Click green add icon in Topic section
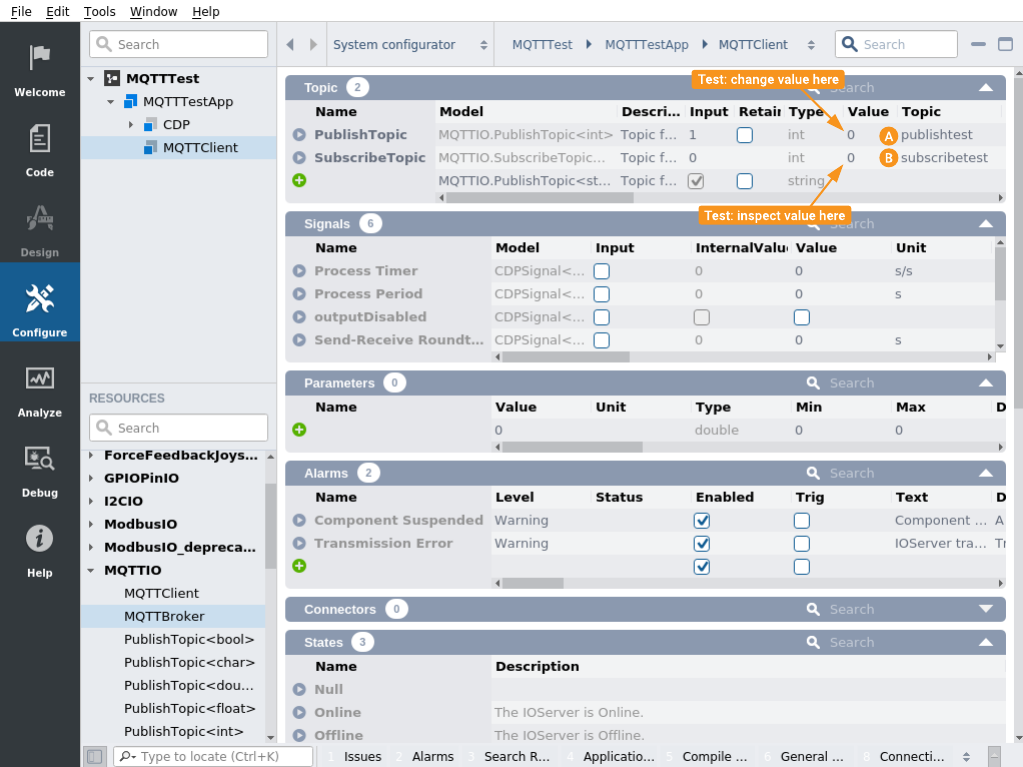 coord(299,181)
